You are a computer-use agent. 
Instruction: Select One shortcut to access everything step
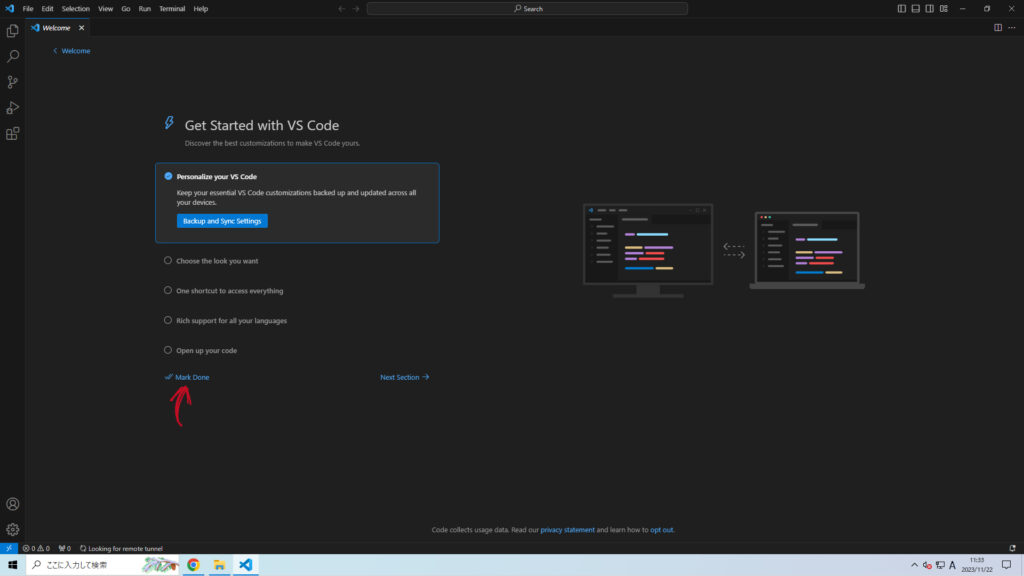[x=223, y=291]
